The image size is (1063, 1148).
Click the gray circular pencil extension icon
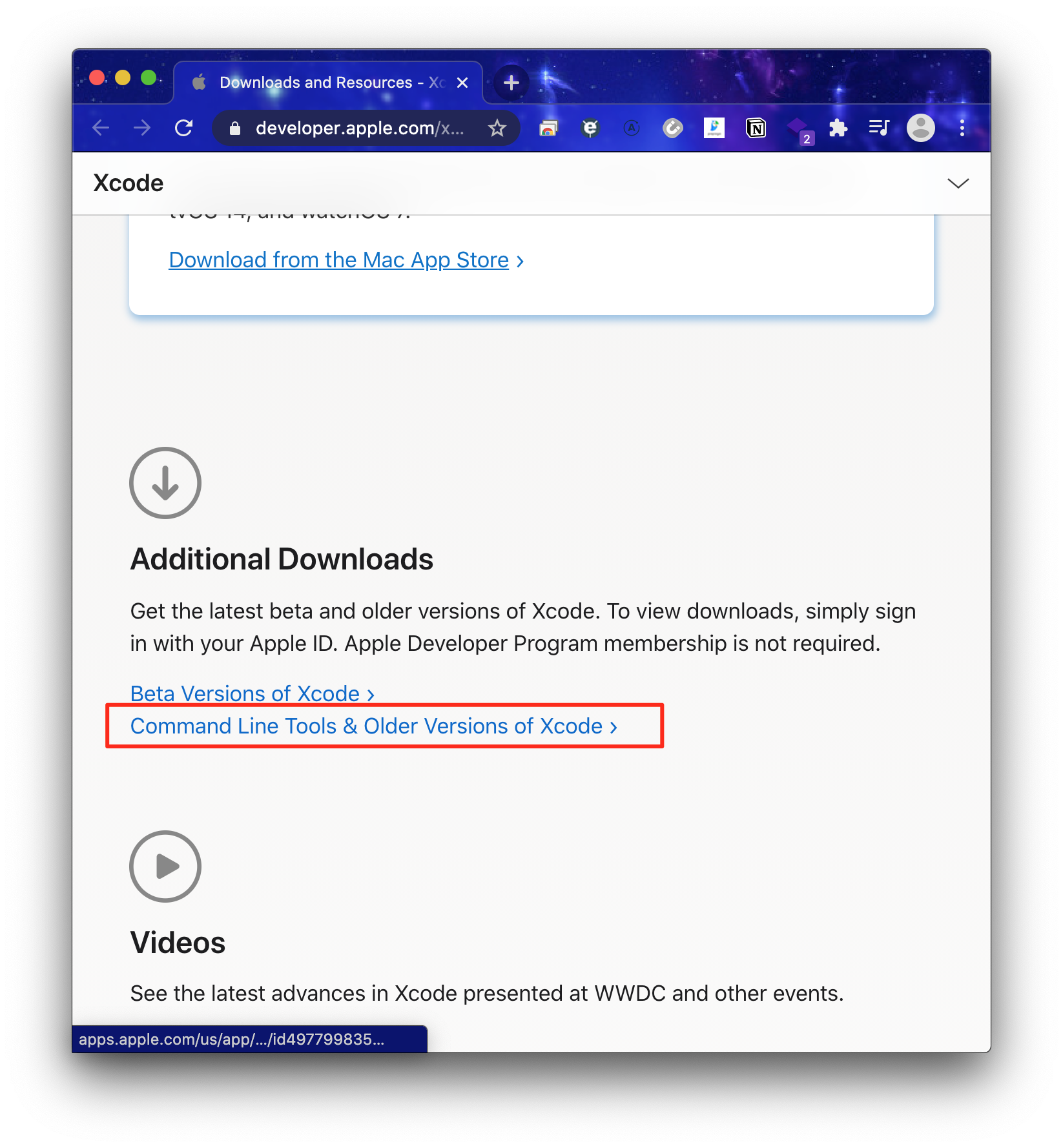coord(673,128)
